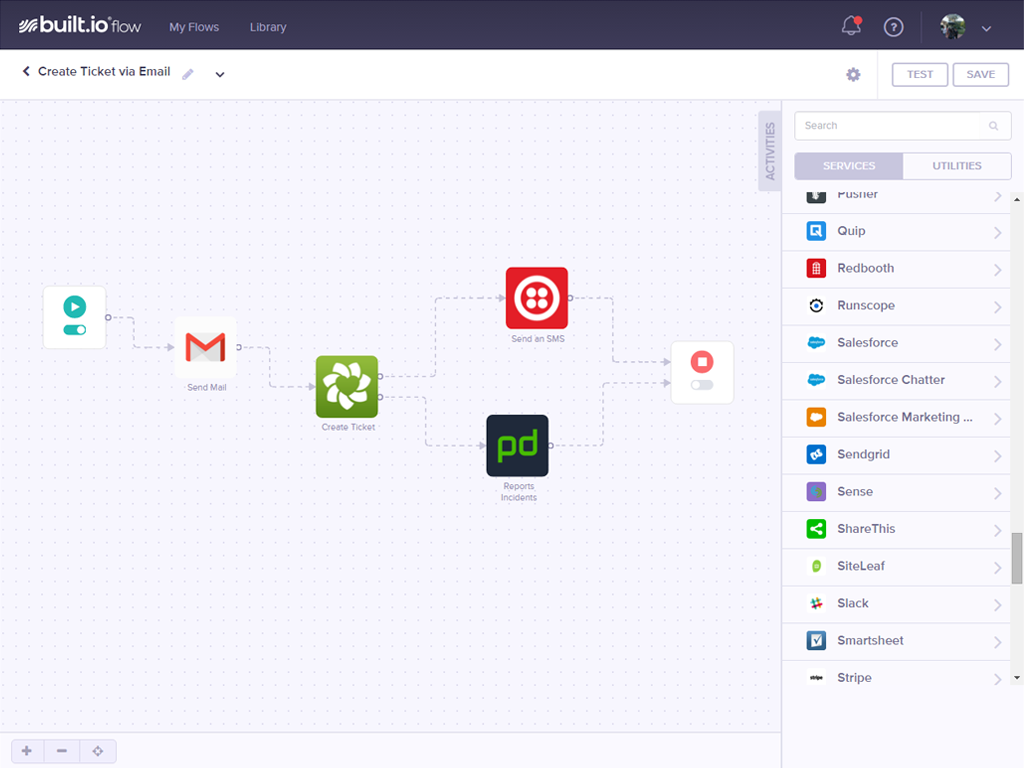Click the pencil icon to rename flow
The height and width of the screenshot is (768, 1024).
pyautogui.click(x=188, y=74)
